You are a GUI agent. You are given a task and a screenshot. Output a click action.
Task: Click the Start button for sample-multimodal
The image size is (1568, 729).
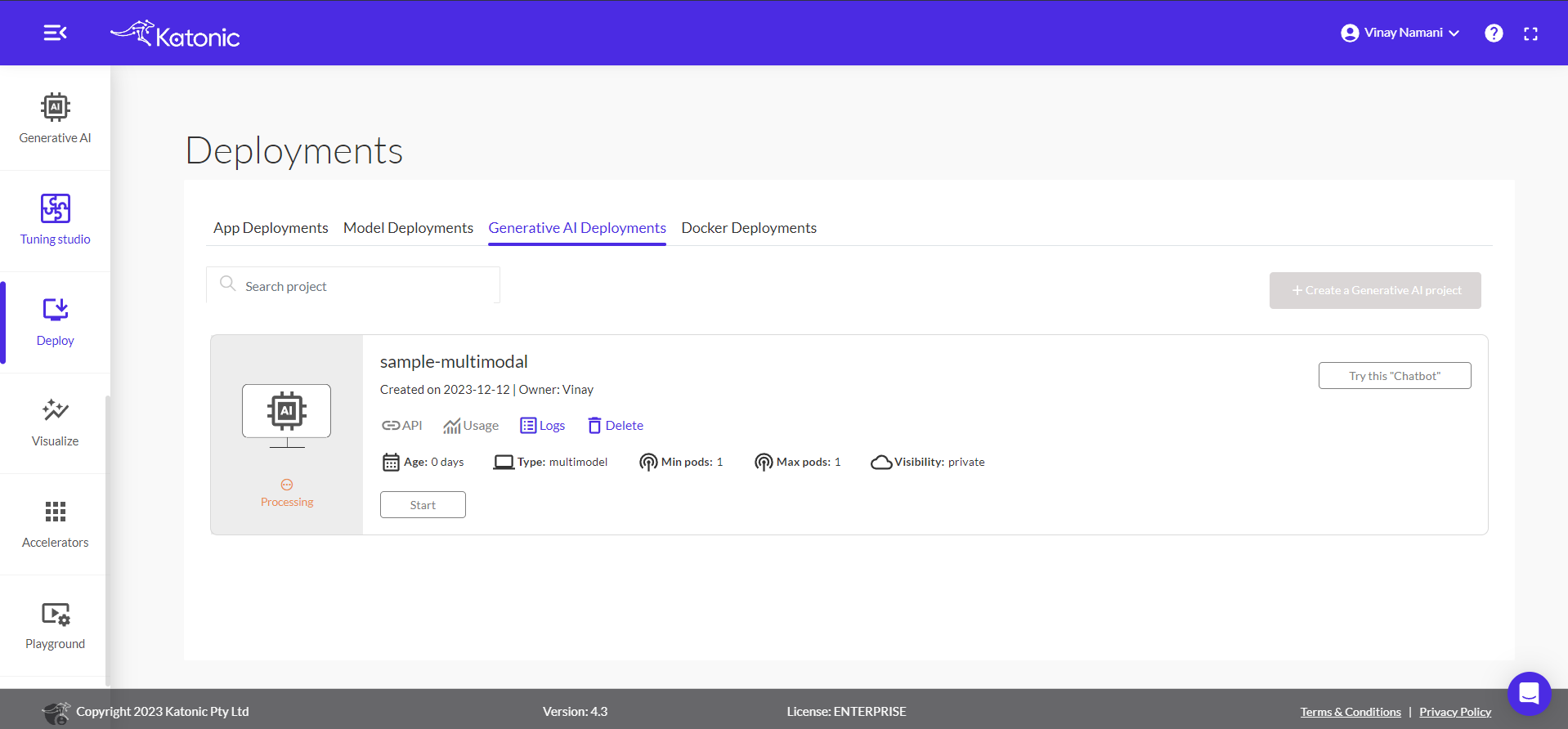[423, 505]
